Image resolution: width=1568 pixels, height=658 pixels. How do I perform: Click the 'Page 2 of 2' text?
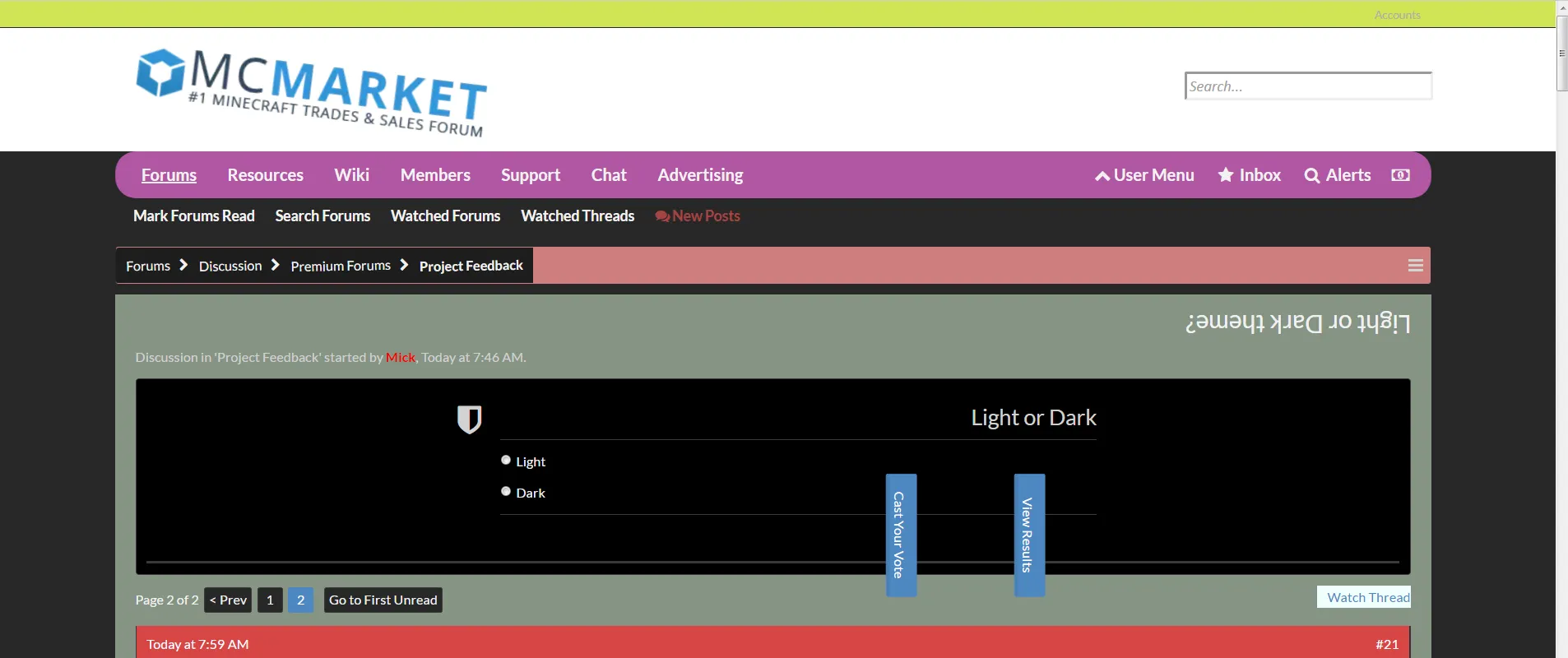pos(167,600)
